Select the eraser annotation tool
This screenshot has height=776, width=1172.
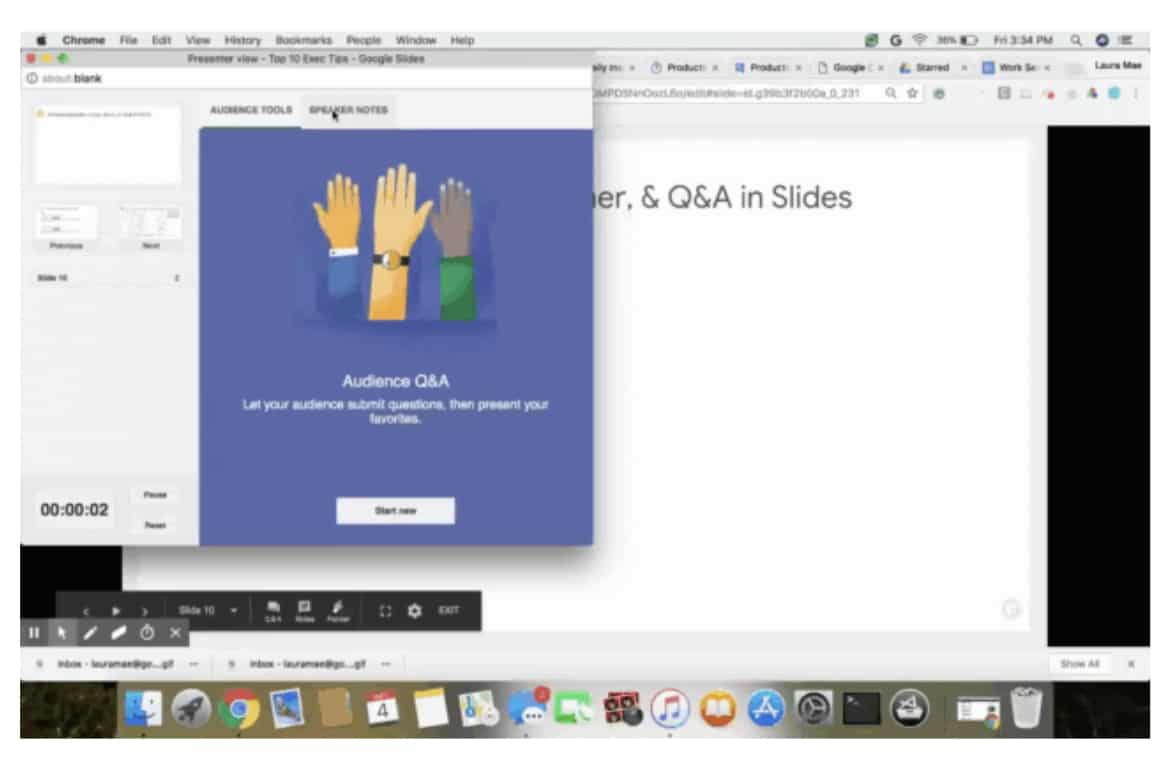(x=118, y=633)
